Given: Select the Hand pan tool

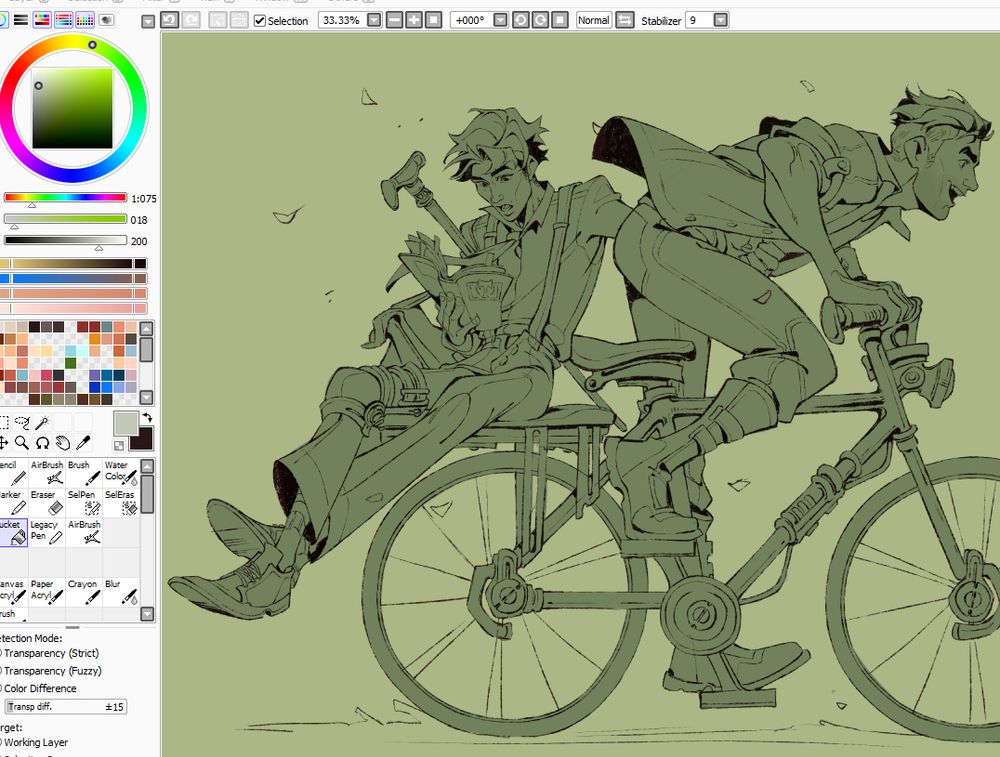Looking at the screenshot, I should (62, 442).
